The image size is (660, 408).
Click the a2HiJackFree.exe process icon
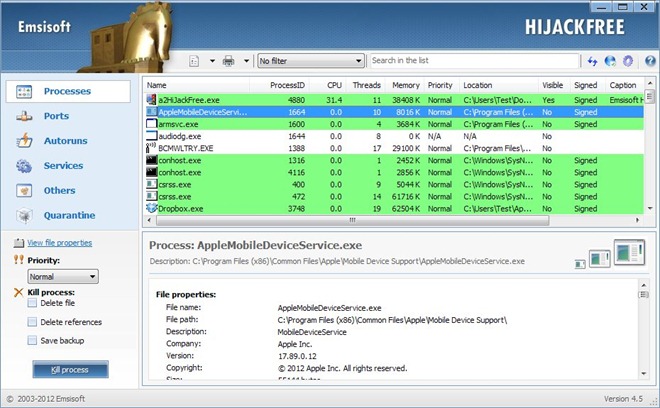152,100
